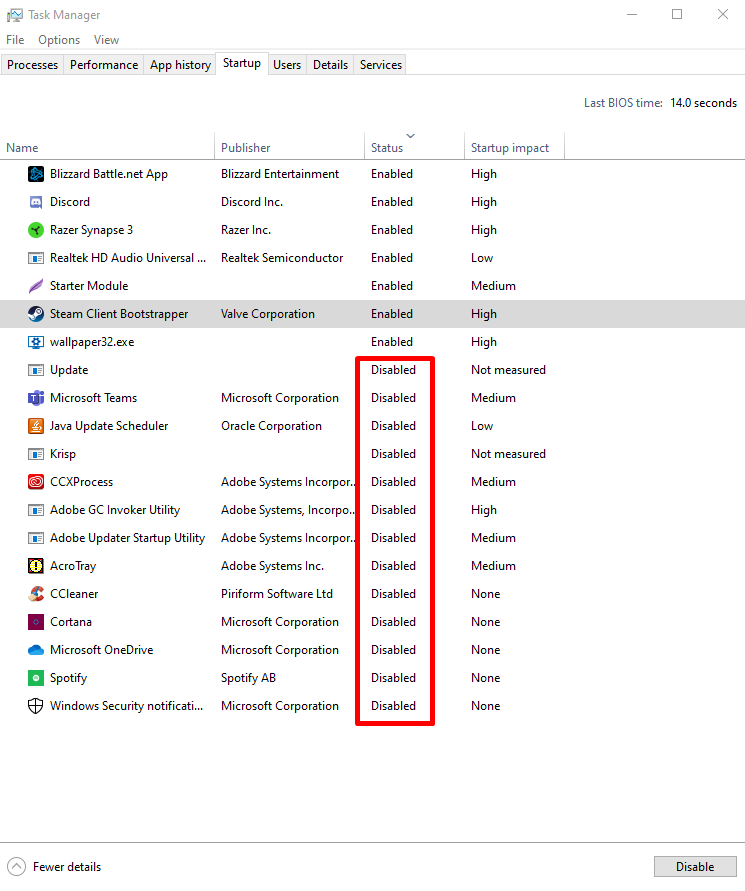
Task: Click the Microsoft OneDrive cloud icon
Action: click(x=36, y=650)
